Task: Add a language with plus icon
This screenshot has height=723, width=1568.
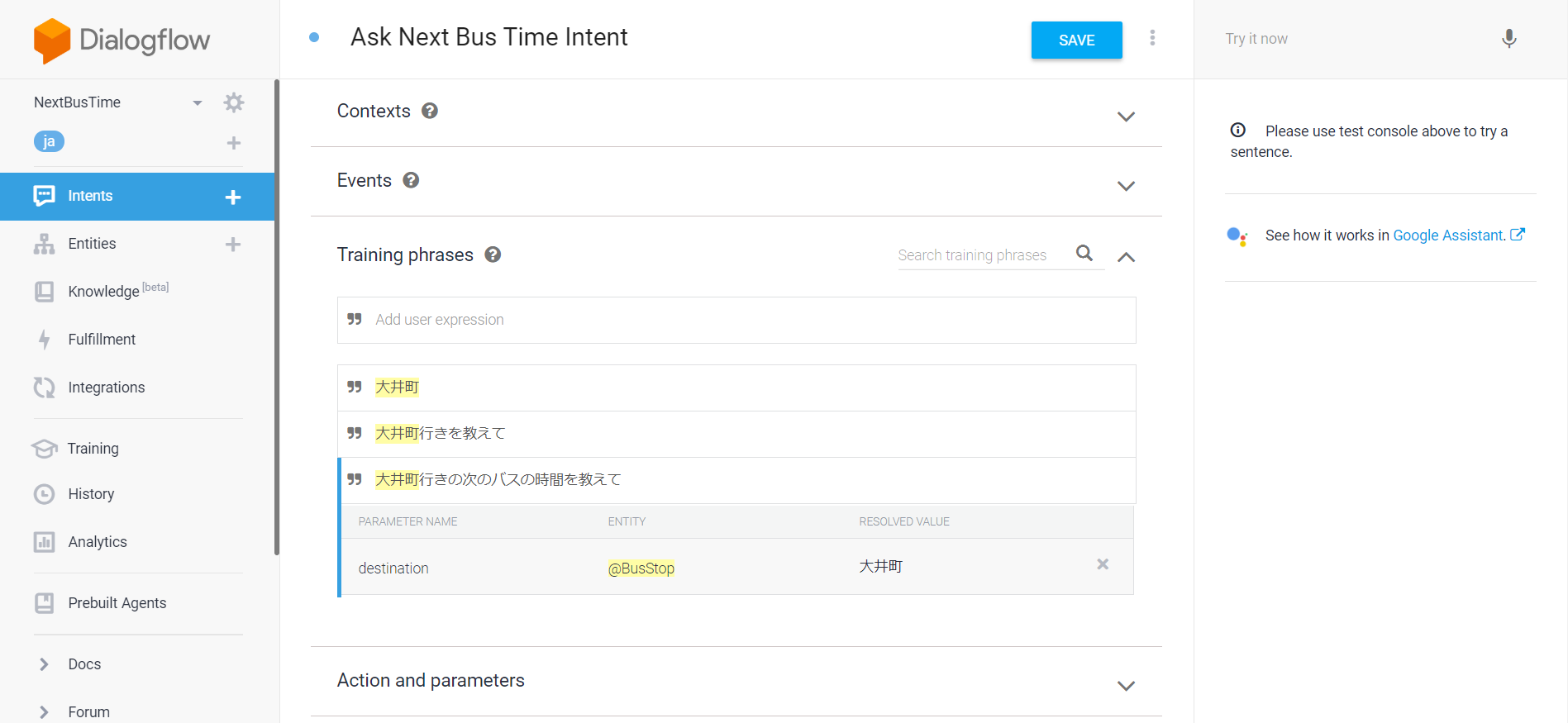Action: 234,143
